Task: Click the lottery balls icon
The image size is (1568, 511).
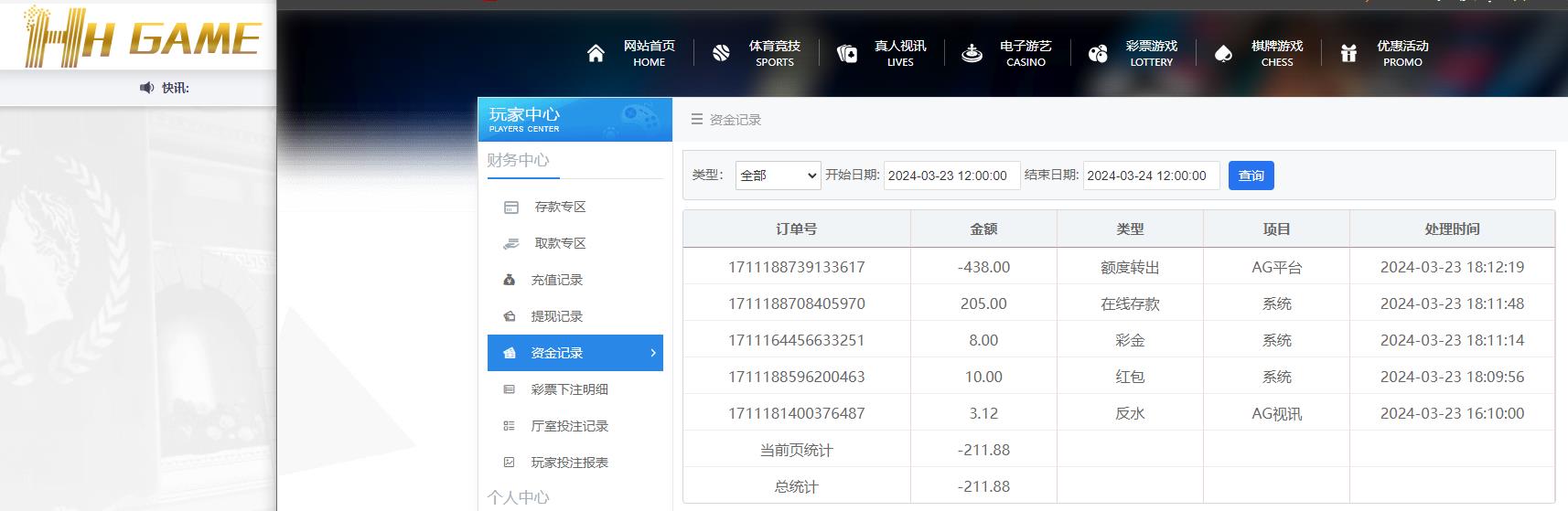Action: tap(1098, 54)
